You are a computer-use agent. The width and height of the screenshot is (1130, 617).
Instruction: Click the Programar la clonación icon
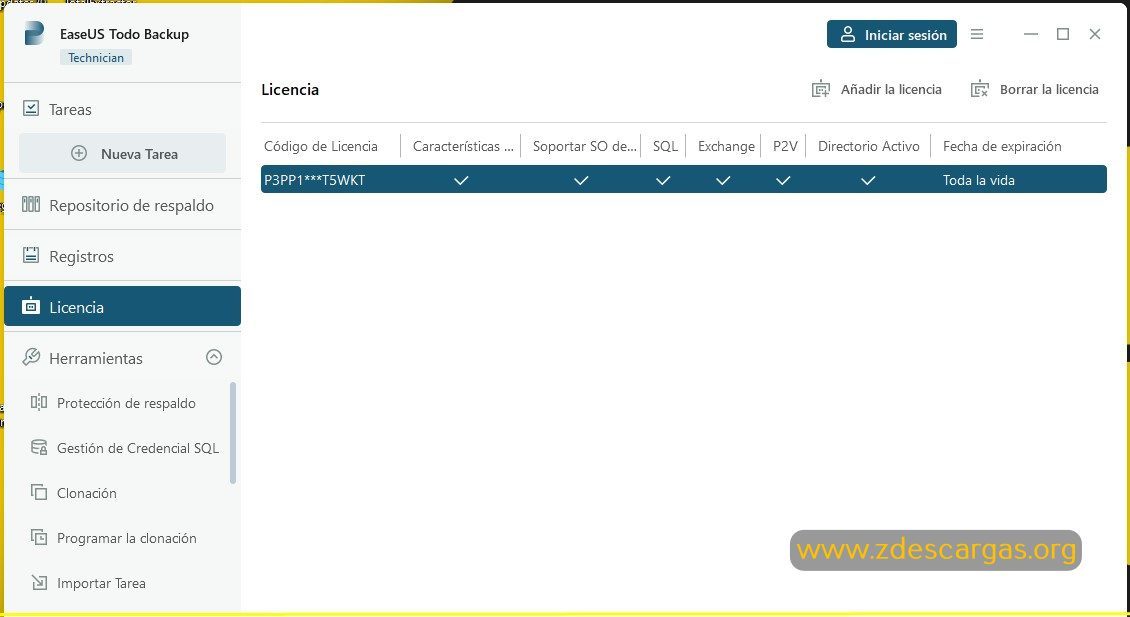tap(39, 538)
